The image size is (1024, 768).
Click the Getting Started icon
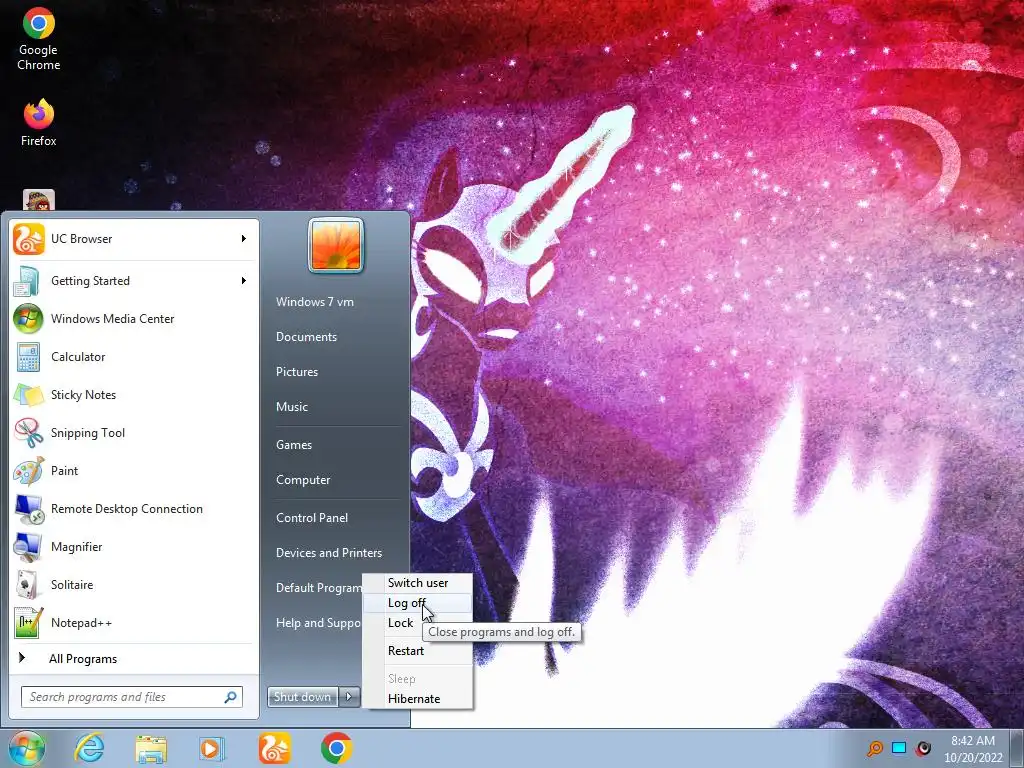click(29, 281)
